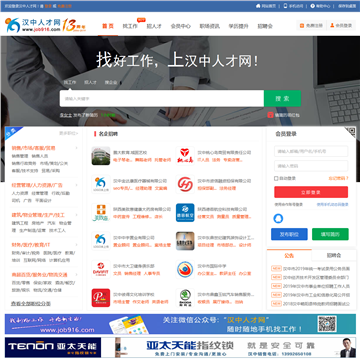Click the Skoda car dealer logo
Screen dimensions: 360x360
coord(185,298)
